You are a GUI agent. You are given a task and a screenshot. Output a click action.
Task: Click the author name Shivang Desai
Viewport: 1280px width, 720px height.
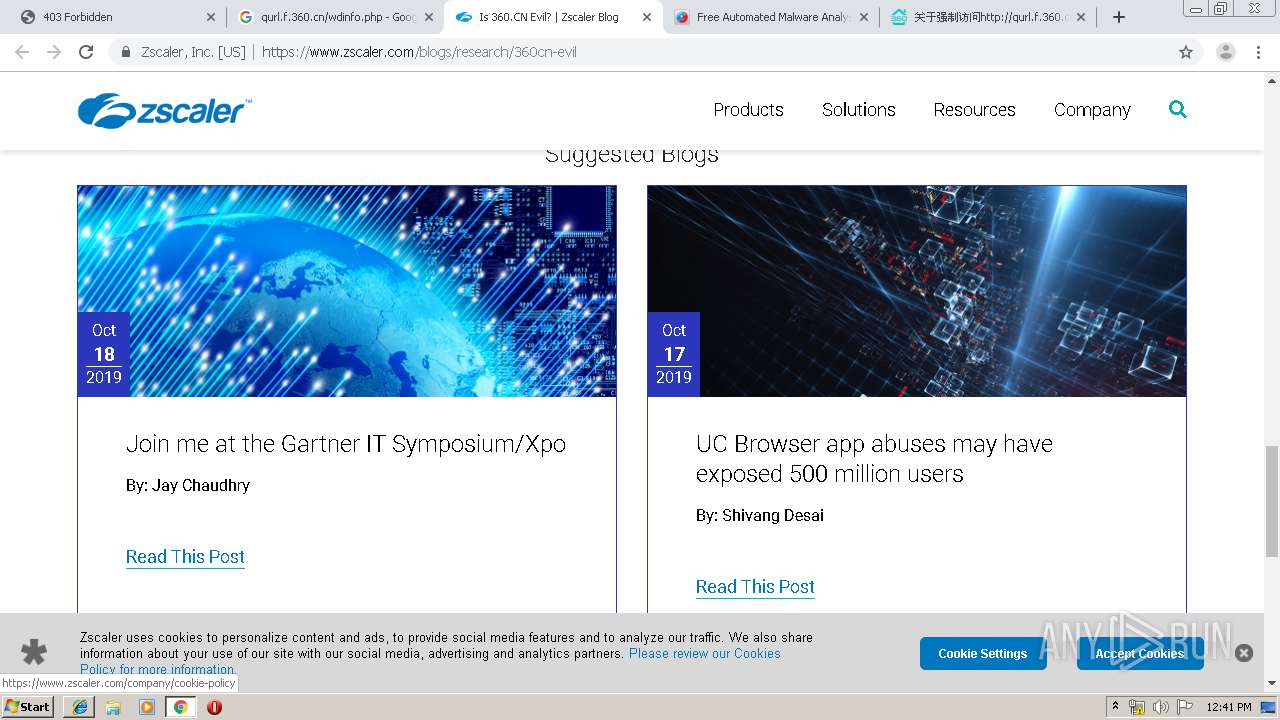pyautogui.click(x=773, y=516)
